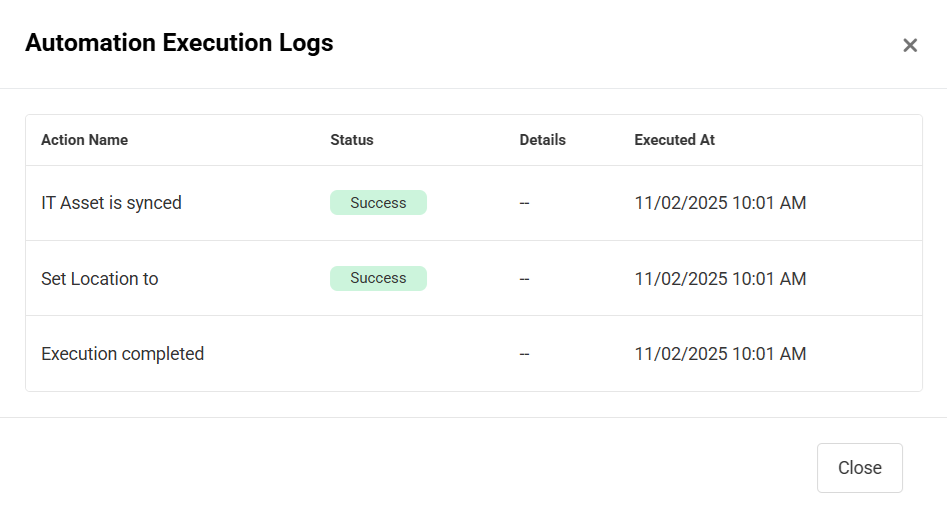Close the dialog with the X icon
Screen dimensions: 947x518
910,45
